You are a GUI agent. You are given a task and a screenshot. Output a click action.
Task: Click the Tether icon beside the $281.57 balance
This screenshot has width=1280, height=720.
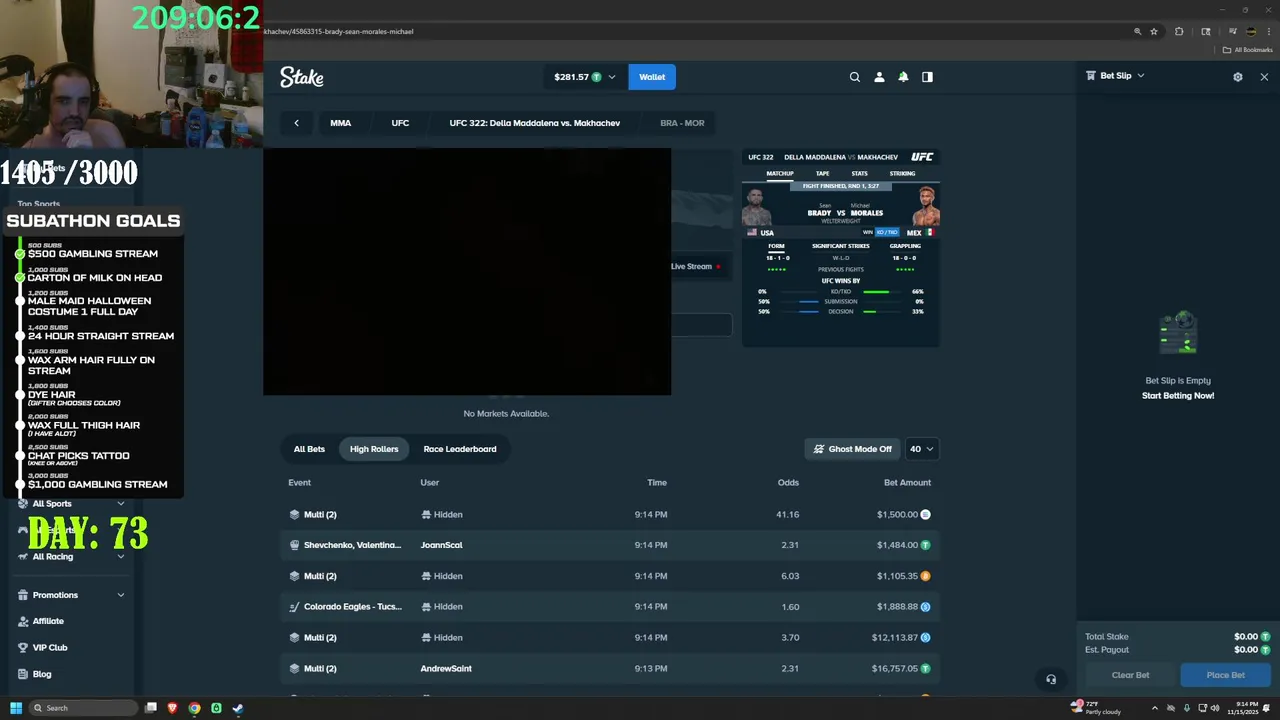[597, 77]
